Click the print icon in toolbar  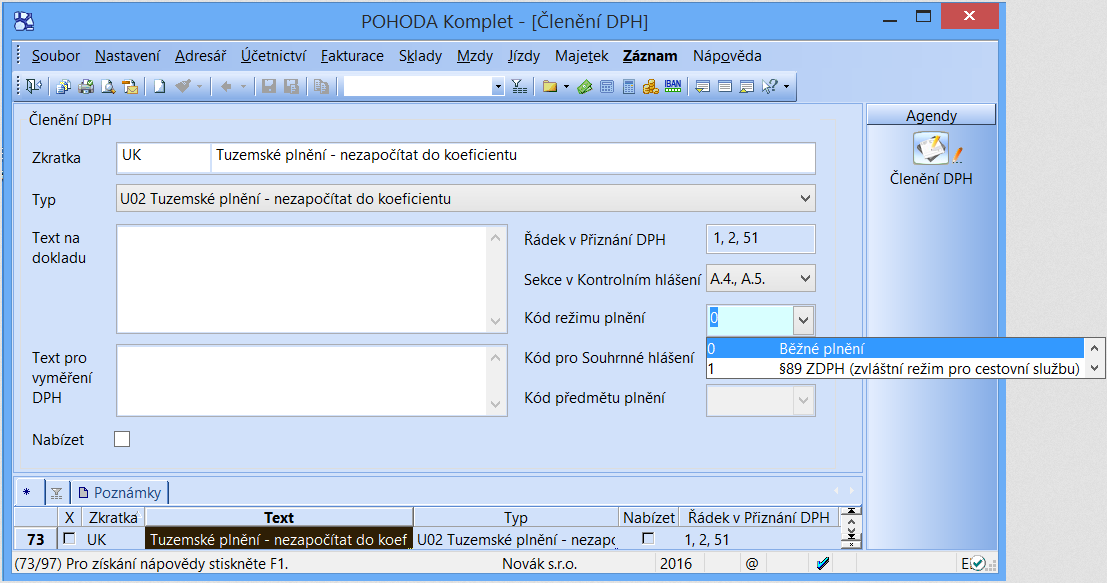pyautogui.click(x=86, y=87)
